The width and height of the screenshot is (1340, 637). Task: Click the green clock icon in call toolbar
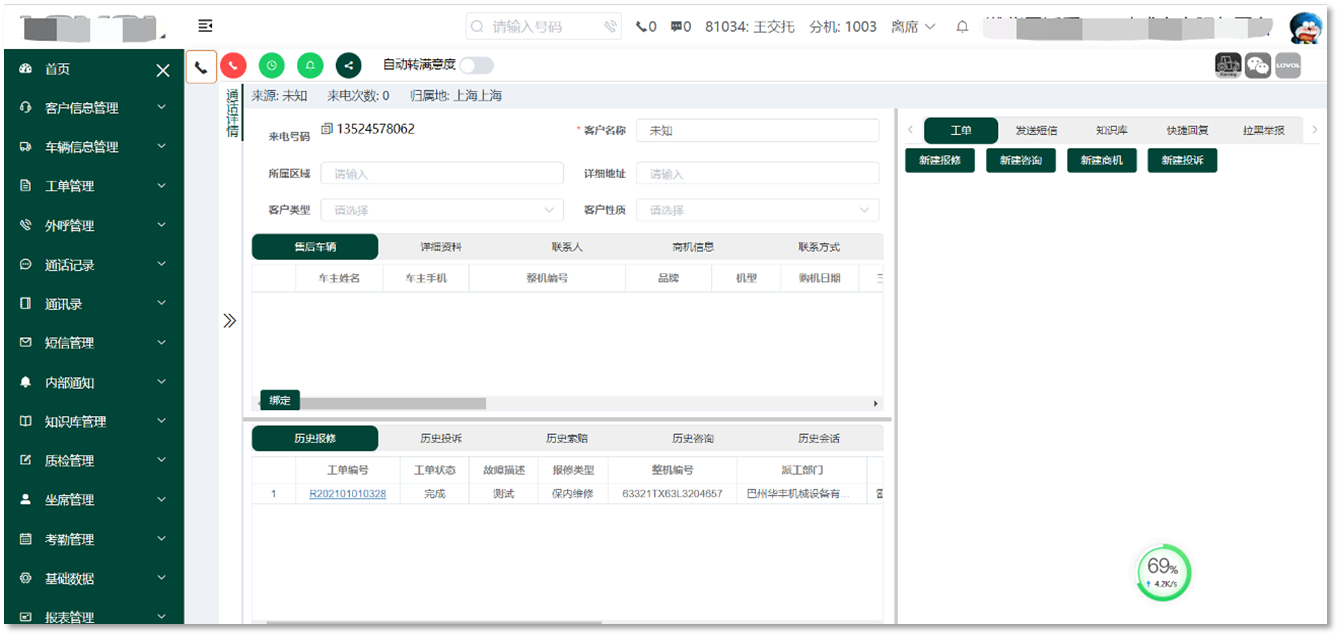[271, 66]
